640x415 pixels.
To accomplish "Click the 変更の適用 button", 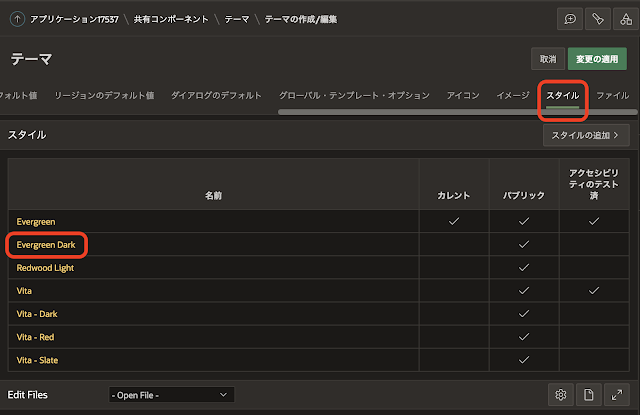I will click(x=597, y=59).
